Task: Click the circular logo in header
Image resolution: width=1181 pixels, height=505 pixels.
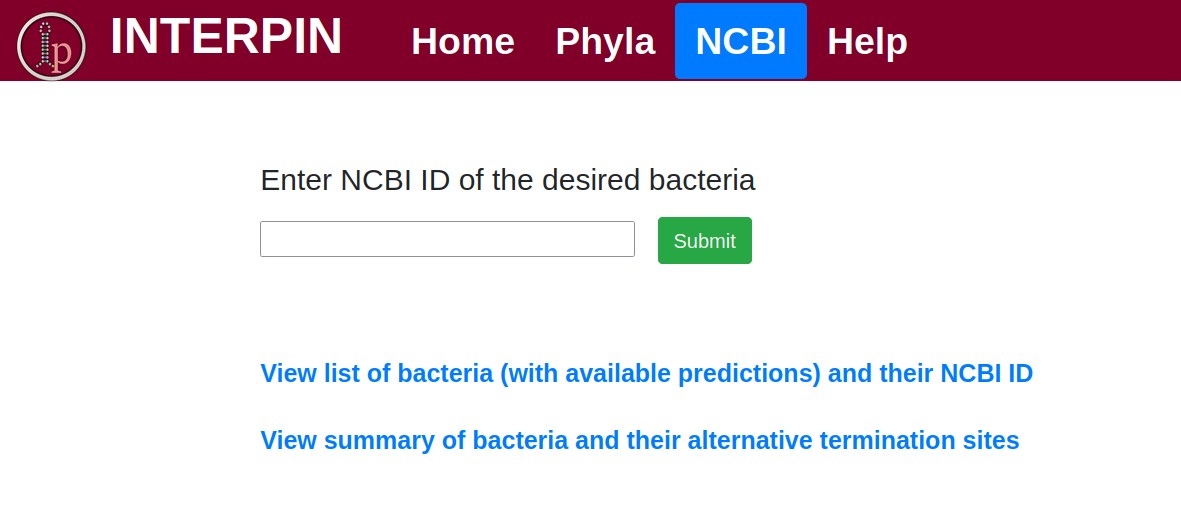Action: coord(51,46)
